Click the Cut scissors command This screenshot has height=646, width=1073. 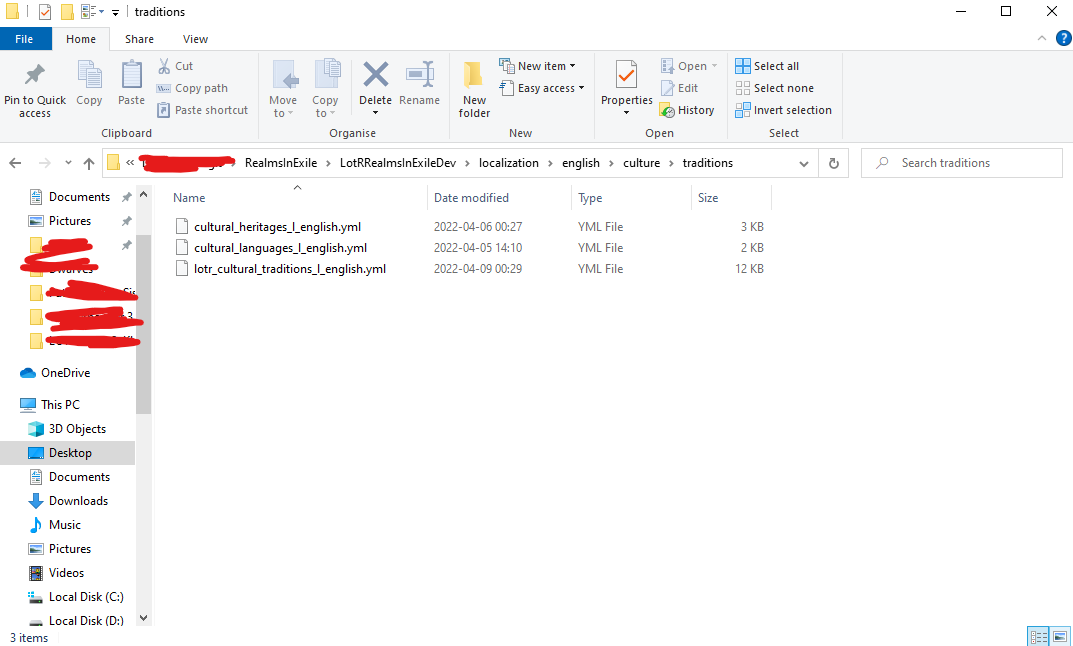click(175, 66)
